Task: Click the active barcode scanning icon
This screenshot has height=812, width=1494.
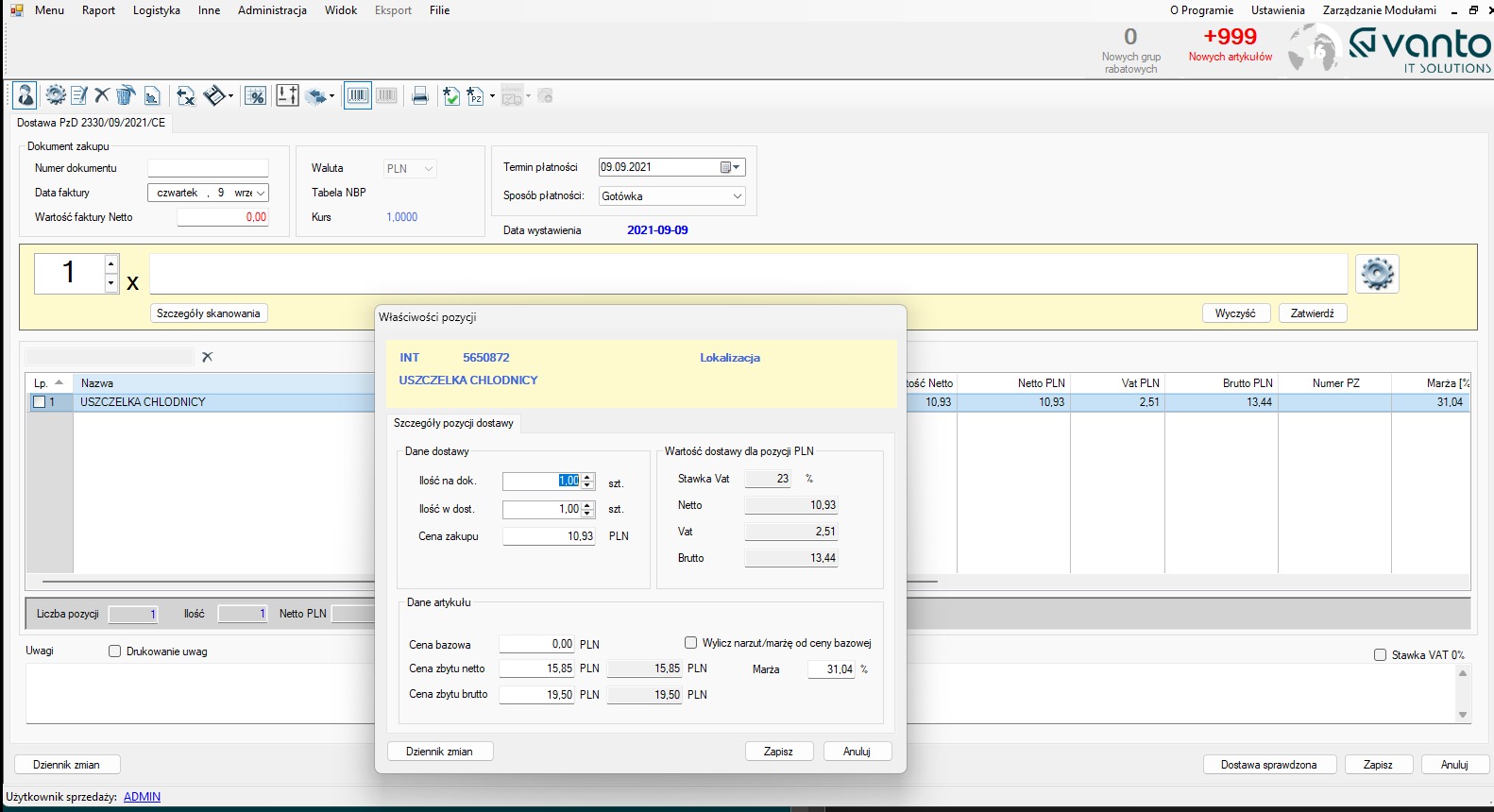Action: (358, 95)
